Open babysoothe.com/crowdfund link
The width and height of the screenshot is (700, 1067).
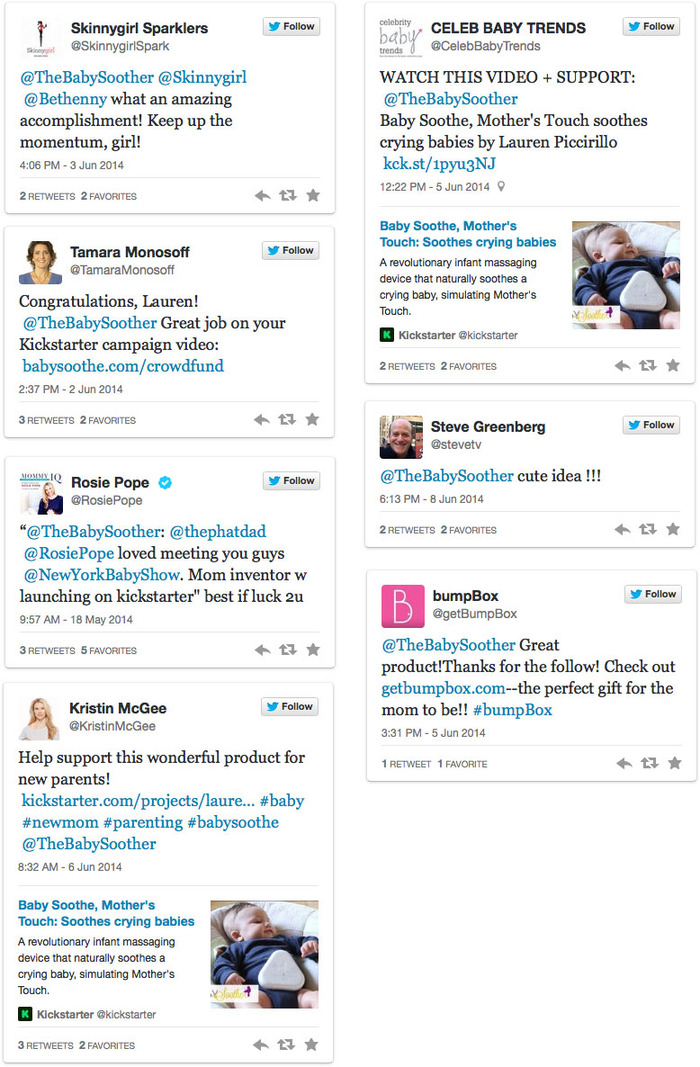coord(123,366)
